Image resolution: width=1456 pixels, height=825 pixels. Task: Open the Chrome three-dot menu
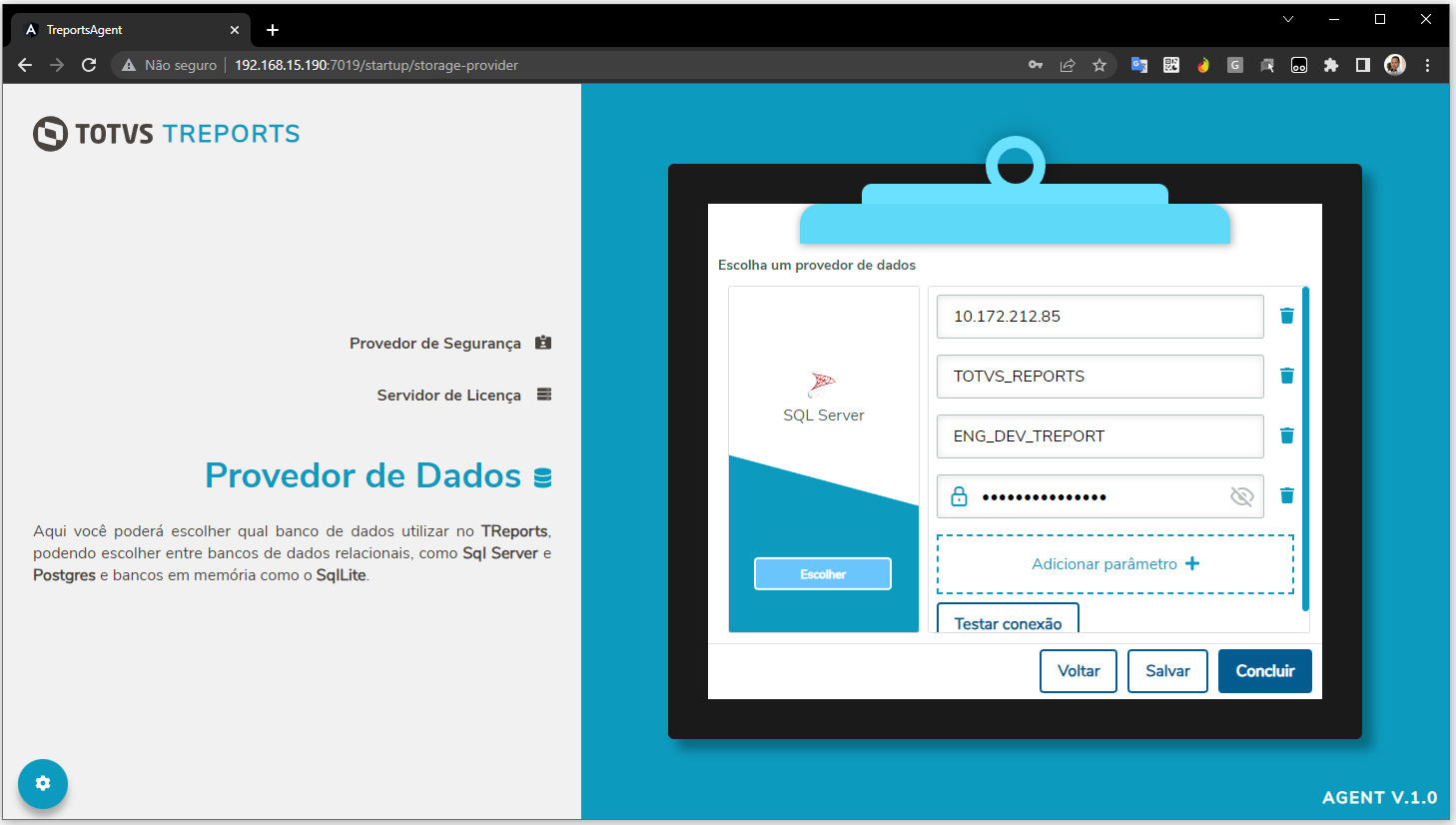(1428, 65)
